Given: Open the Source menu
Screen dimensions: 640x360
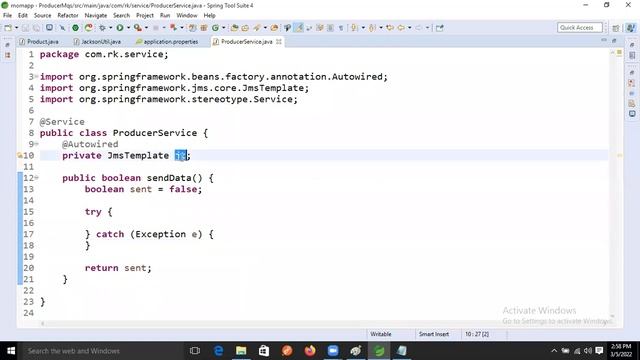Looking at the screenshot, I should click(x=42, y=16).
